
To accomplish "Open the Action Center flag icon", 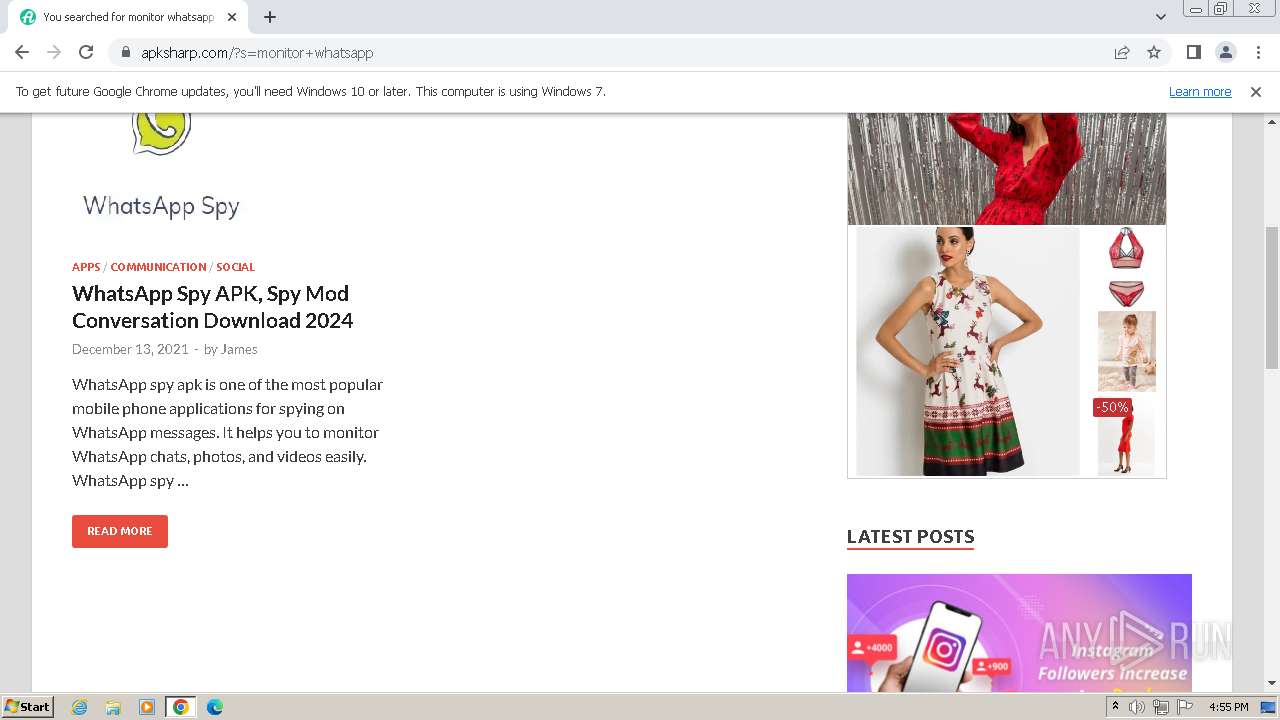I will [x=1185, y=707].
